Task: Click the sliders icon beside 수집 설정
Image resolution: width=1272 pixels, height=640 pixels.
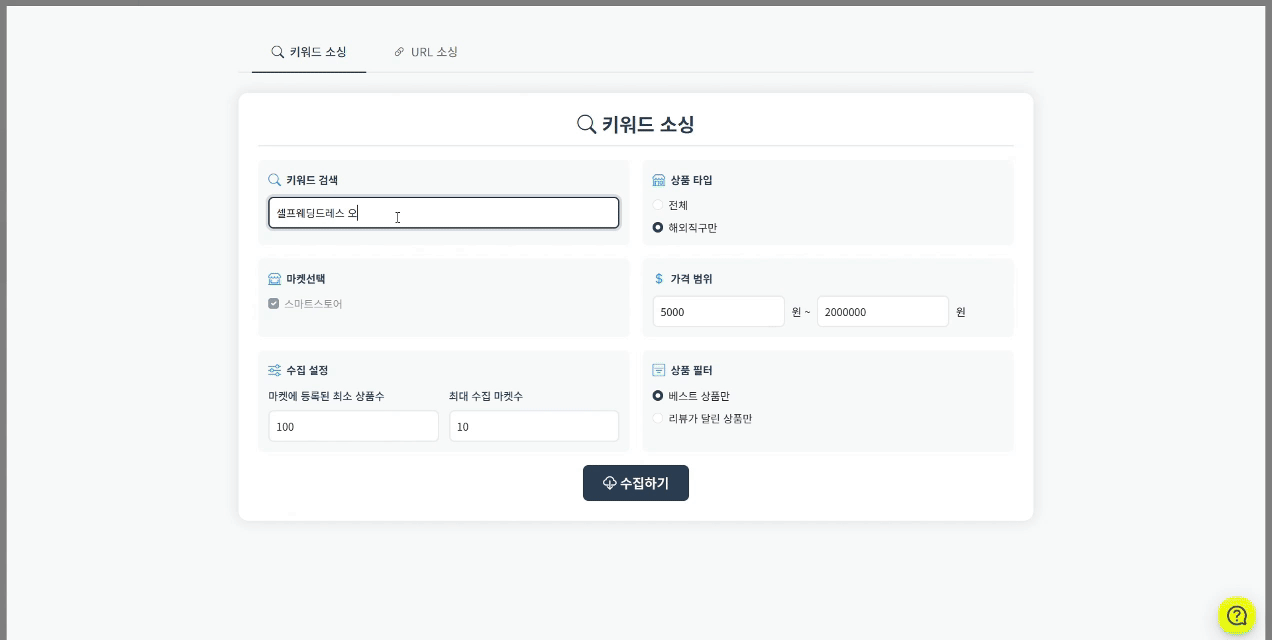Action: coord(274,370)
